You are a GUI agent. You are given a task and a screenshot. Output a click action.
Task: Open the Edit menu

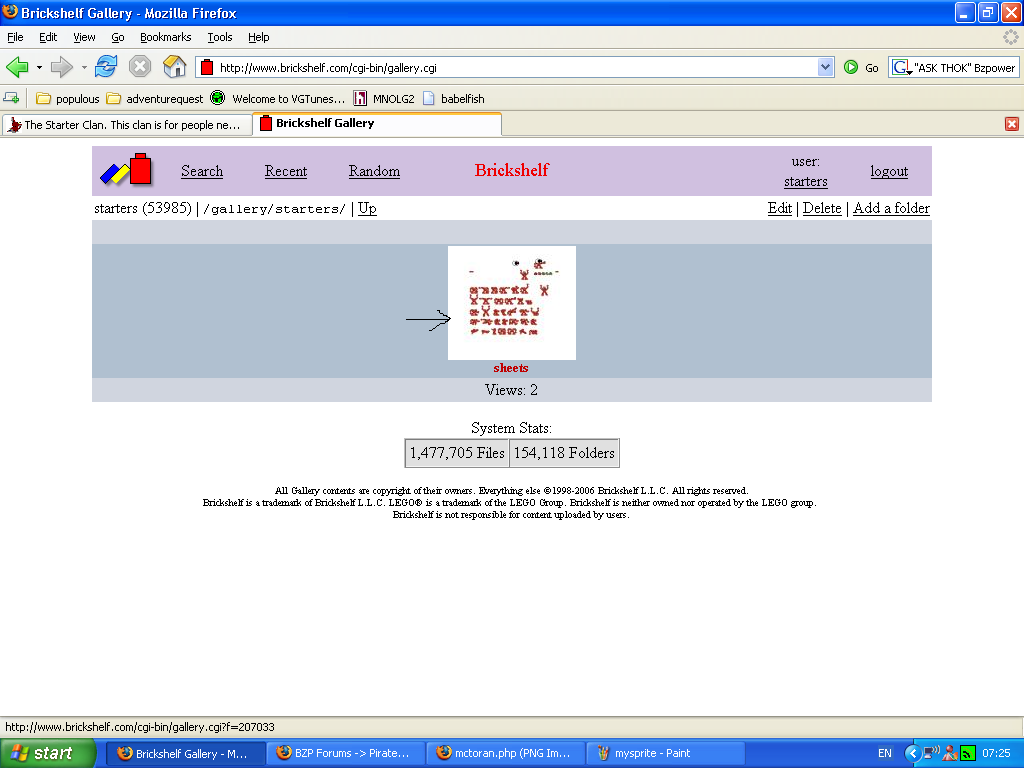(48, 37)
